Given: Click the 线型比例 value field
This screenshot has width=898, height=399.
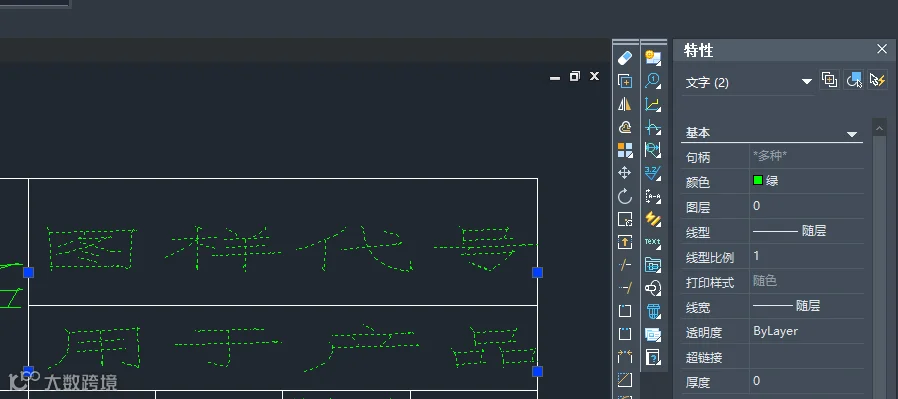Looking at the screenshot, I should pyautogui.click(x=806, y=256).
